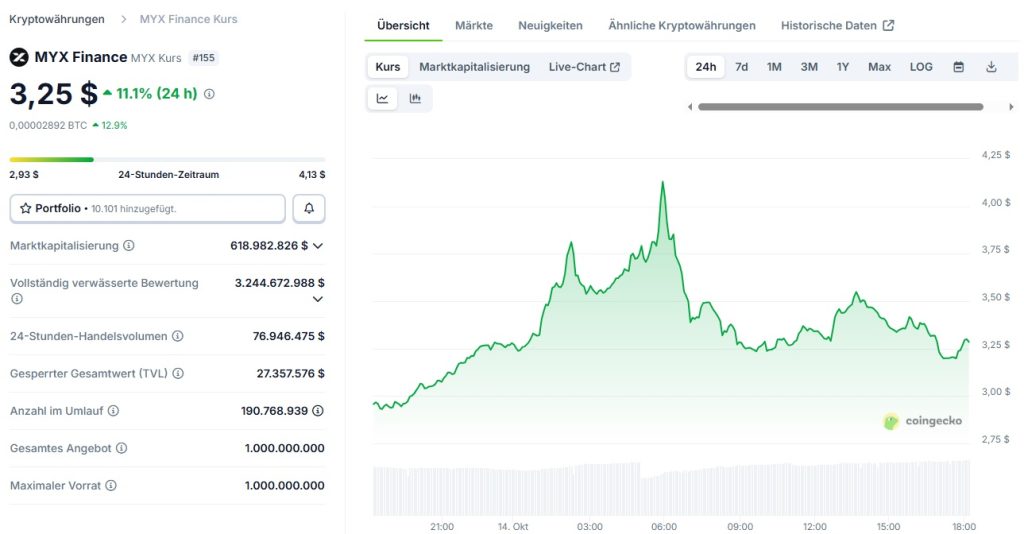Add MYX Finance to Portfolio

[148, 208]
